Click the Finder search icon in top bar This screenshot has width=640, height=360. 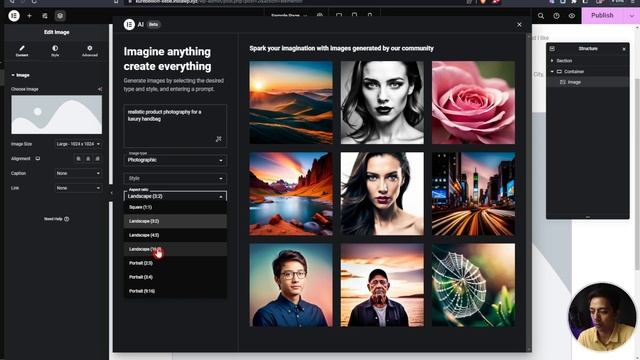click(x=541, y=16)
